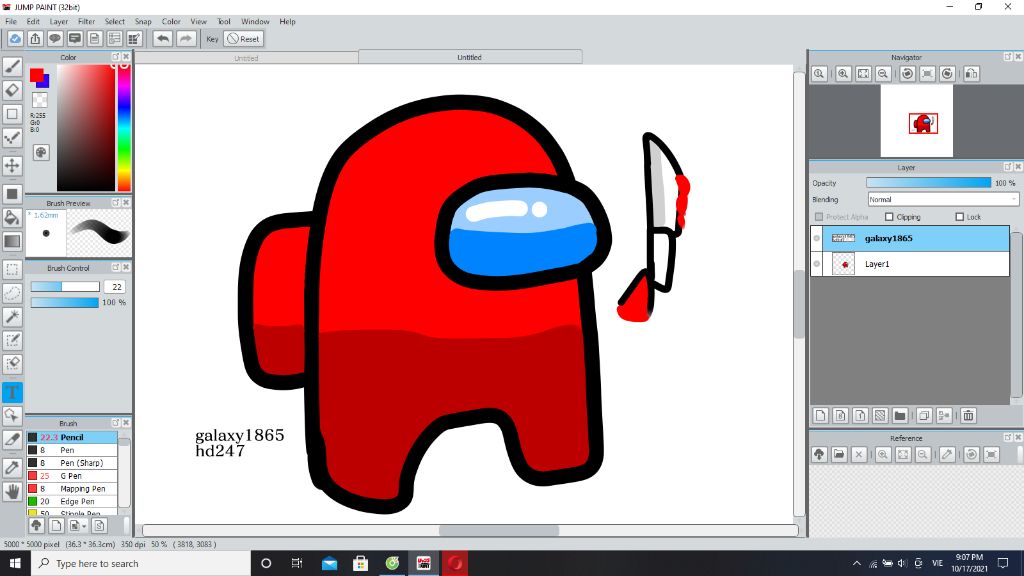Select the Move tool
The height and width of the screenshot is (576, 1024).
coord(12,165)
